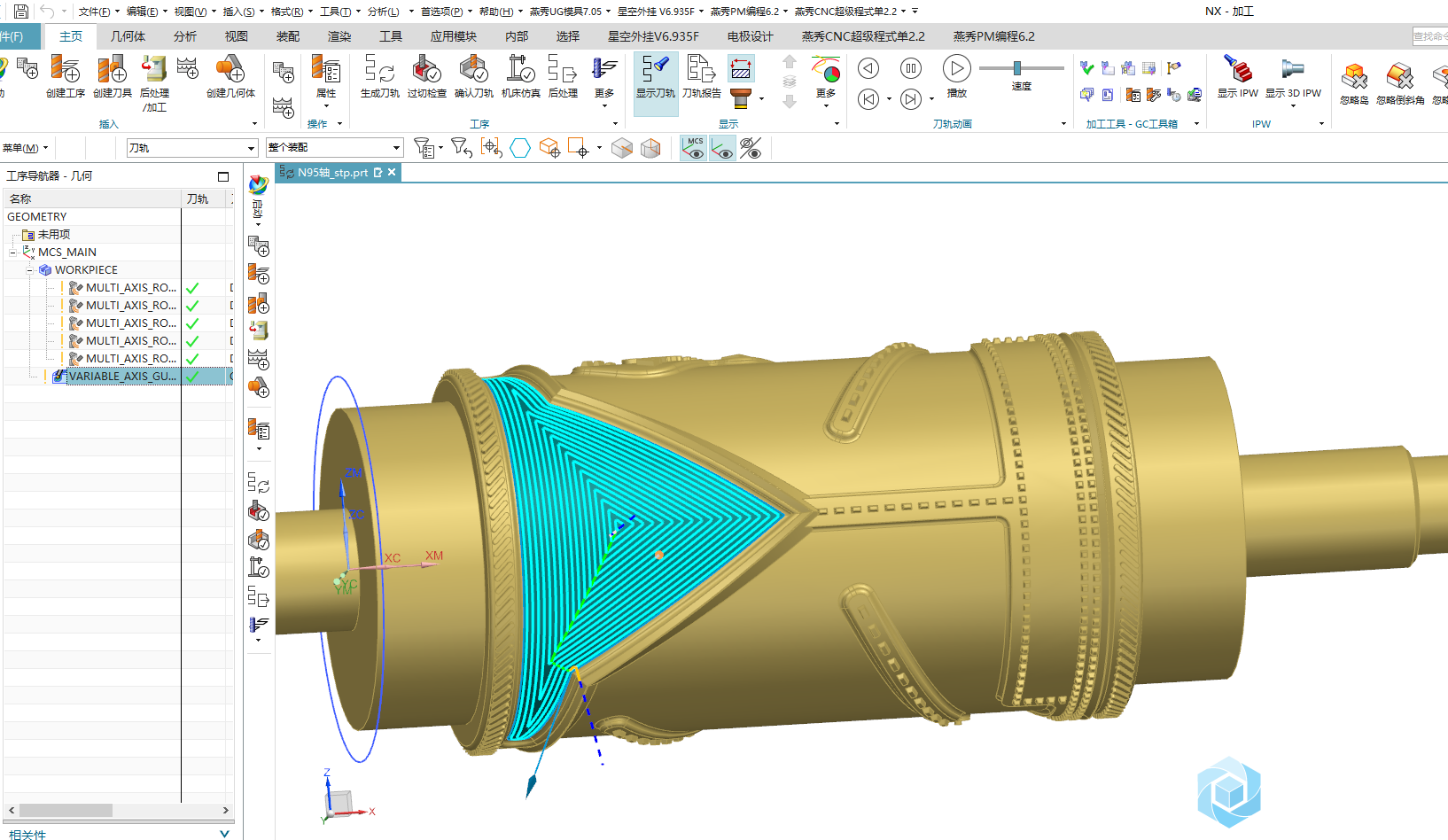Select the VARIABLE_AXIS_GU... operation row
The height and width of the screenshot is (840, 1448).
[118, 377]
